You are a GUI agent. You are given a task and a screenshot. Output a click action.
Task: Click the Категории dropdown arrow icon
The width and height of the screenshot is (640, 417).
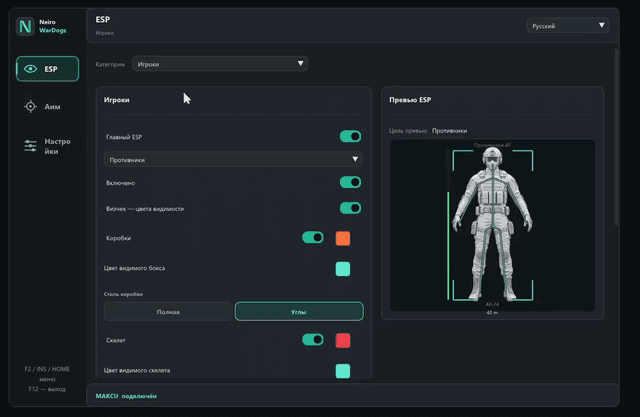pyautogui.click(x=300, y=63)
